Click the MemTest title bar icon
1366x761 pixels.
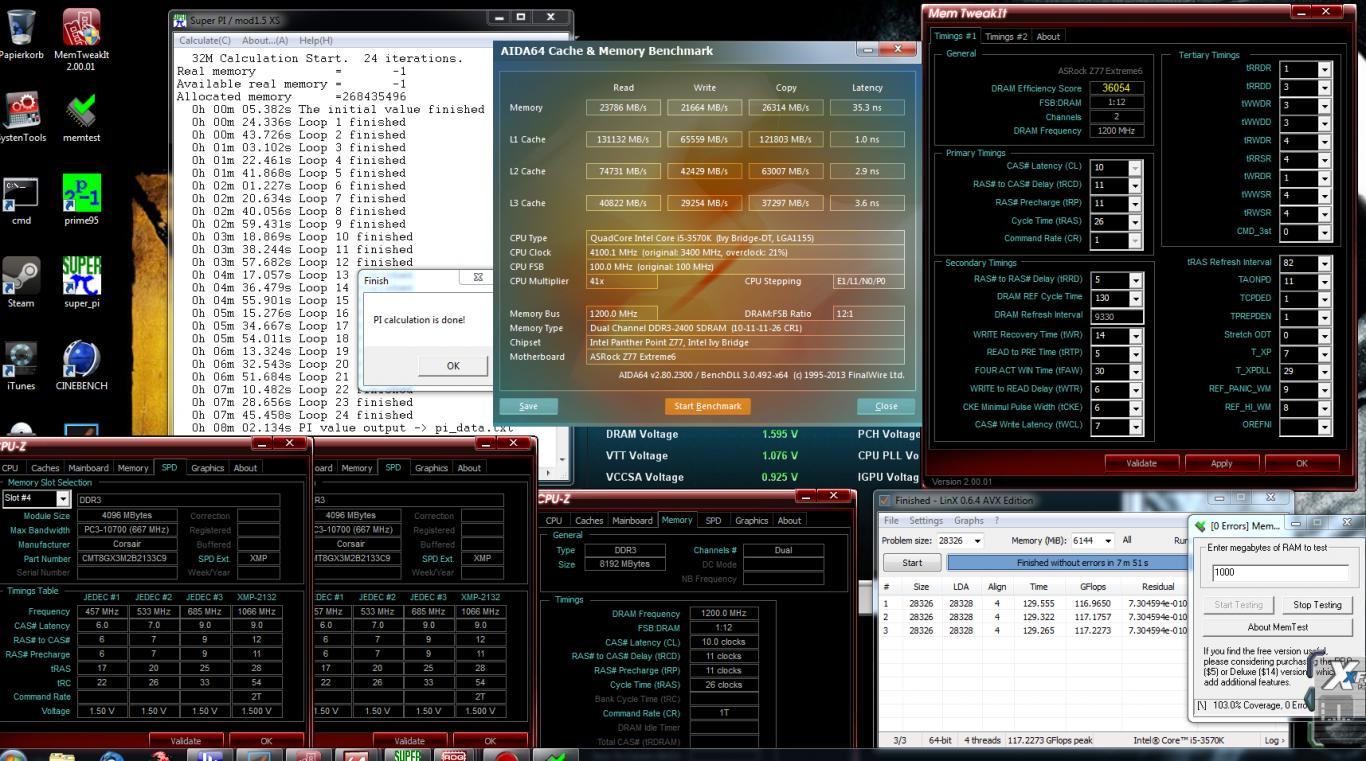(1200, 526)
